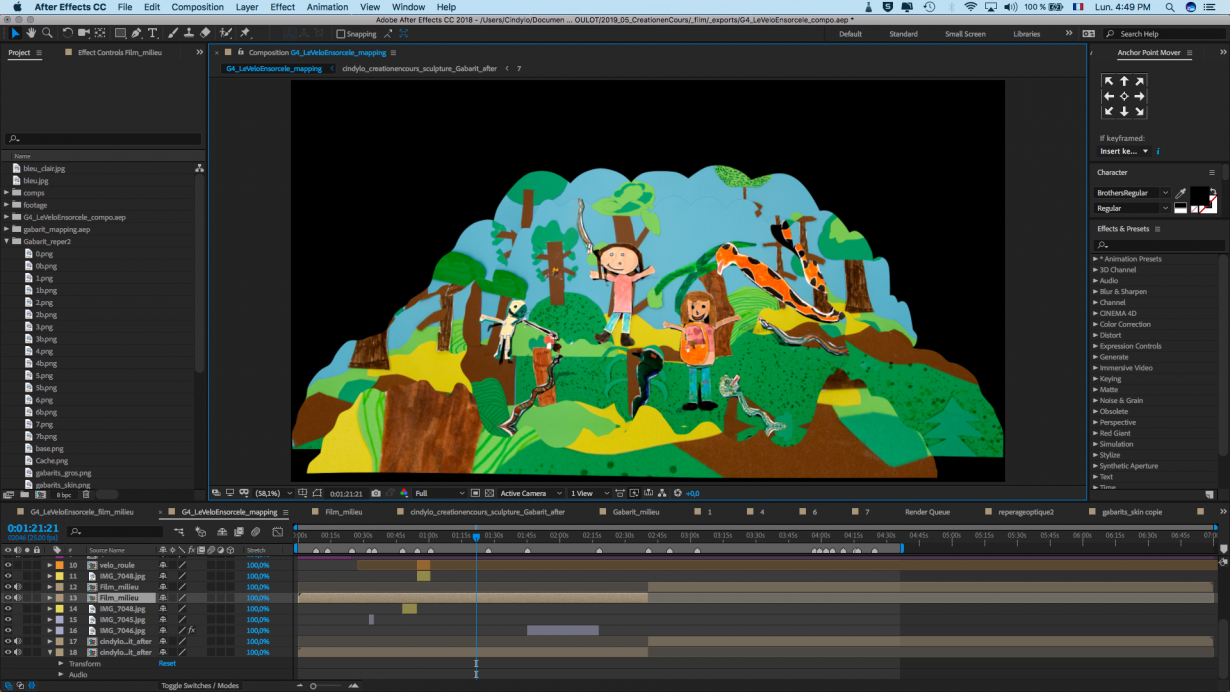This screenshot has height=692, width=1230.
Task: Select the Hand tool
Action: point(31,33)
